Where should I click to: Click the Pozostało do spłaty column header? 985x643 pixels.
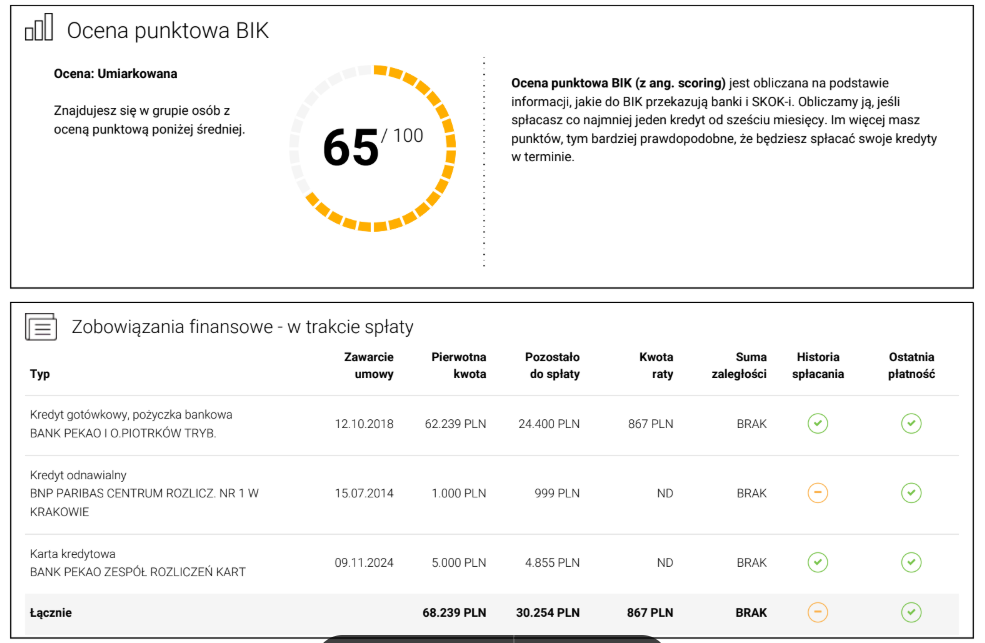point(552,365)
